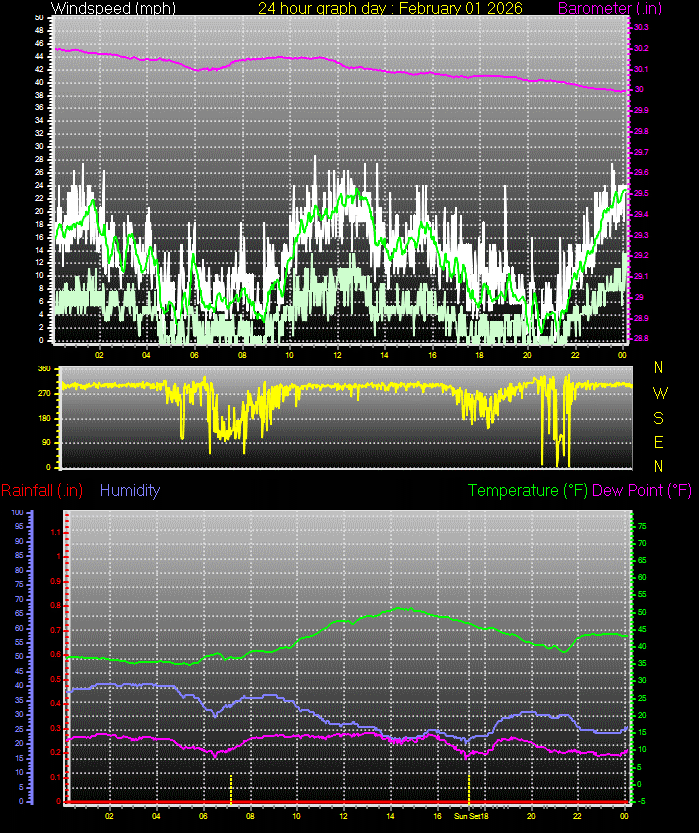Image resolution: width=699 pixels, height=833 pixels.
Task: Click the '30.2' barometer scale value
Action: [x=641, y=48]
